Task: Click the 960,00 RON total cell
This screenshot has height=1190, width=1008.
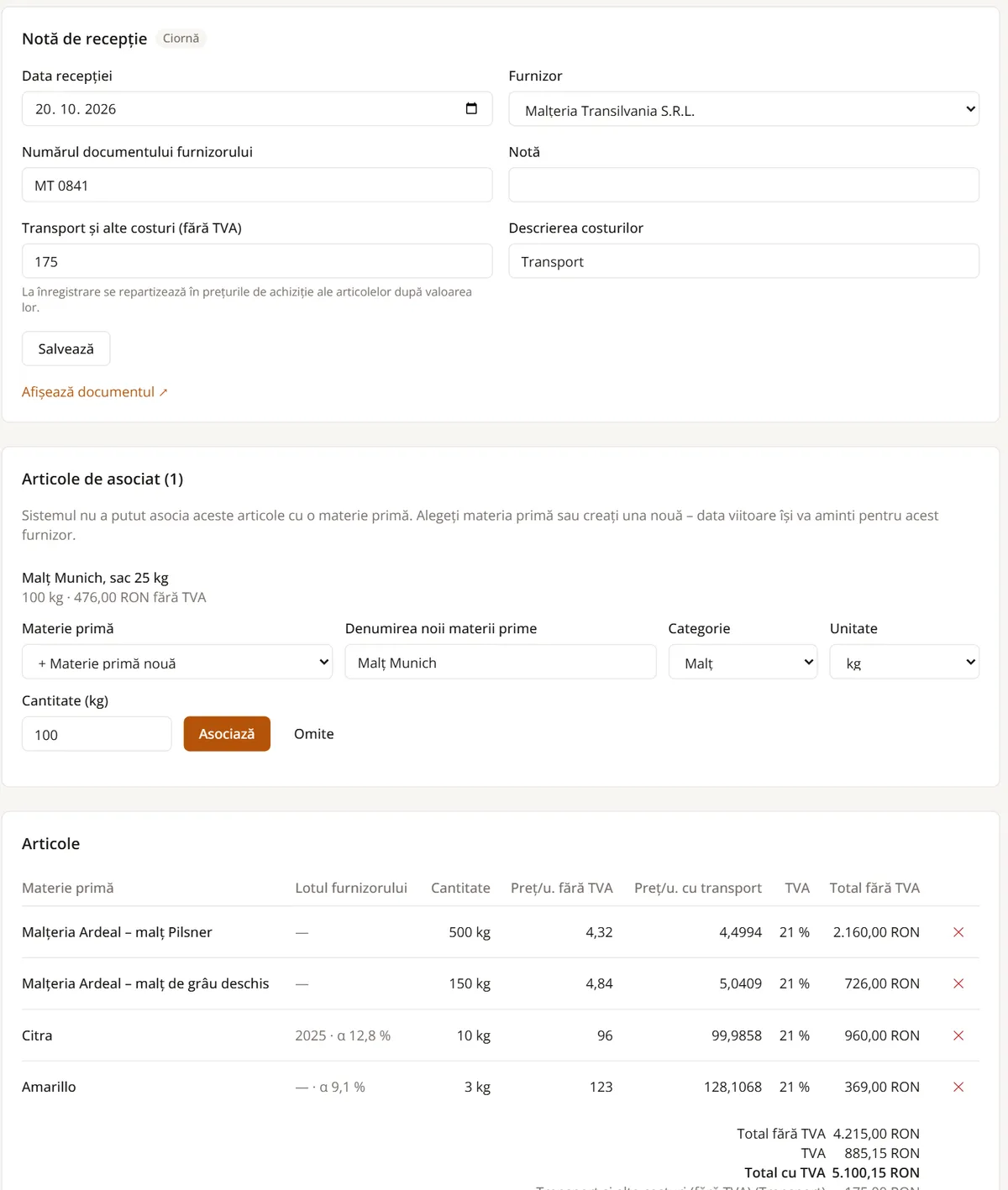Action: (x=882, y=1035)
